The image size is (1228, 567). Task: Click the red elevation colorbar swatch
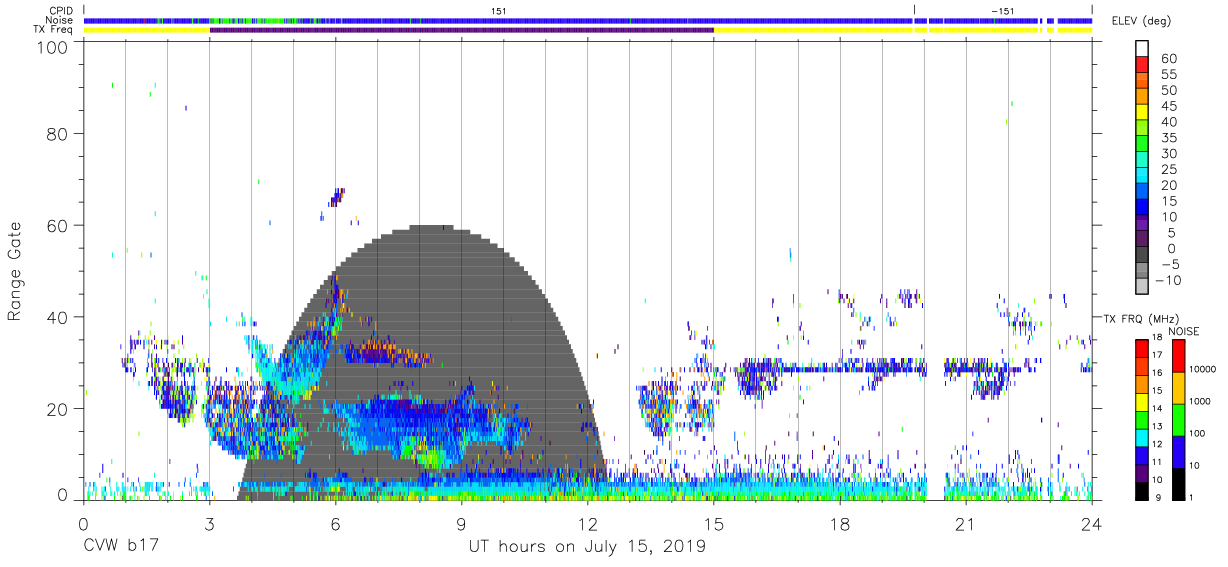[x=1142, y=65]
